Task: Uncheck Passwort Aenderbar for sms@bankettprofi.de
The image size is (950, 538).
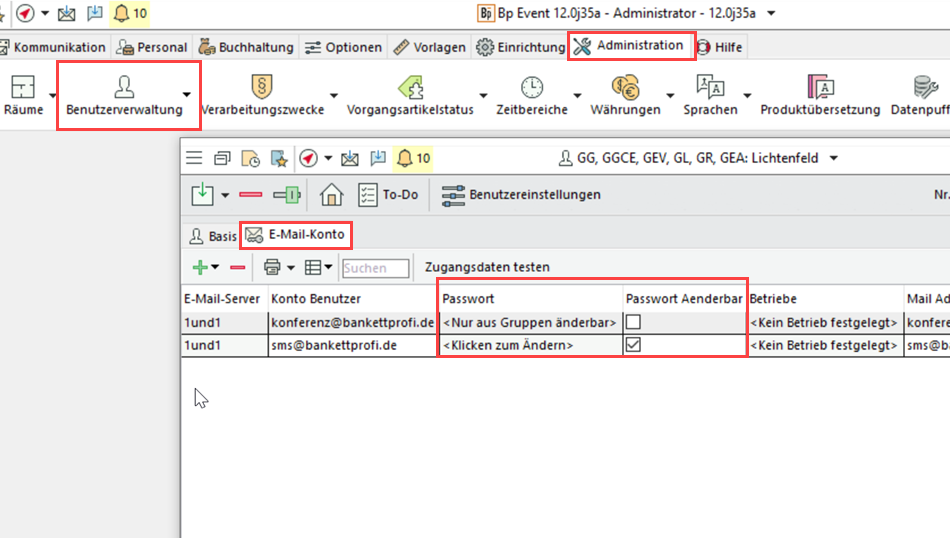Action: coord(633,345)
